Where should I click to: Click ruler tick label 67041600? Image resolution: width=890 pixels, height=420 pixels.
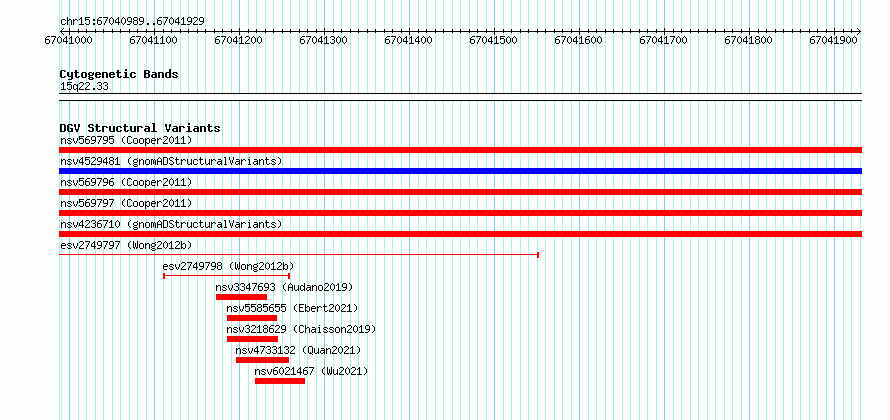tap(579, 41)
